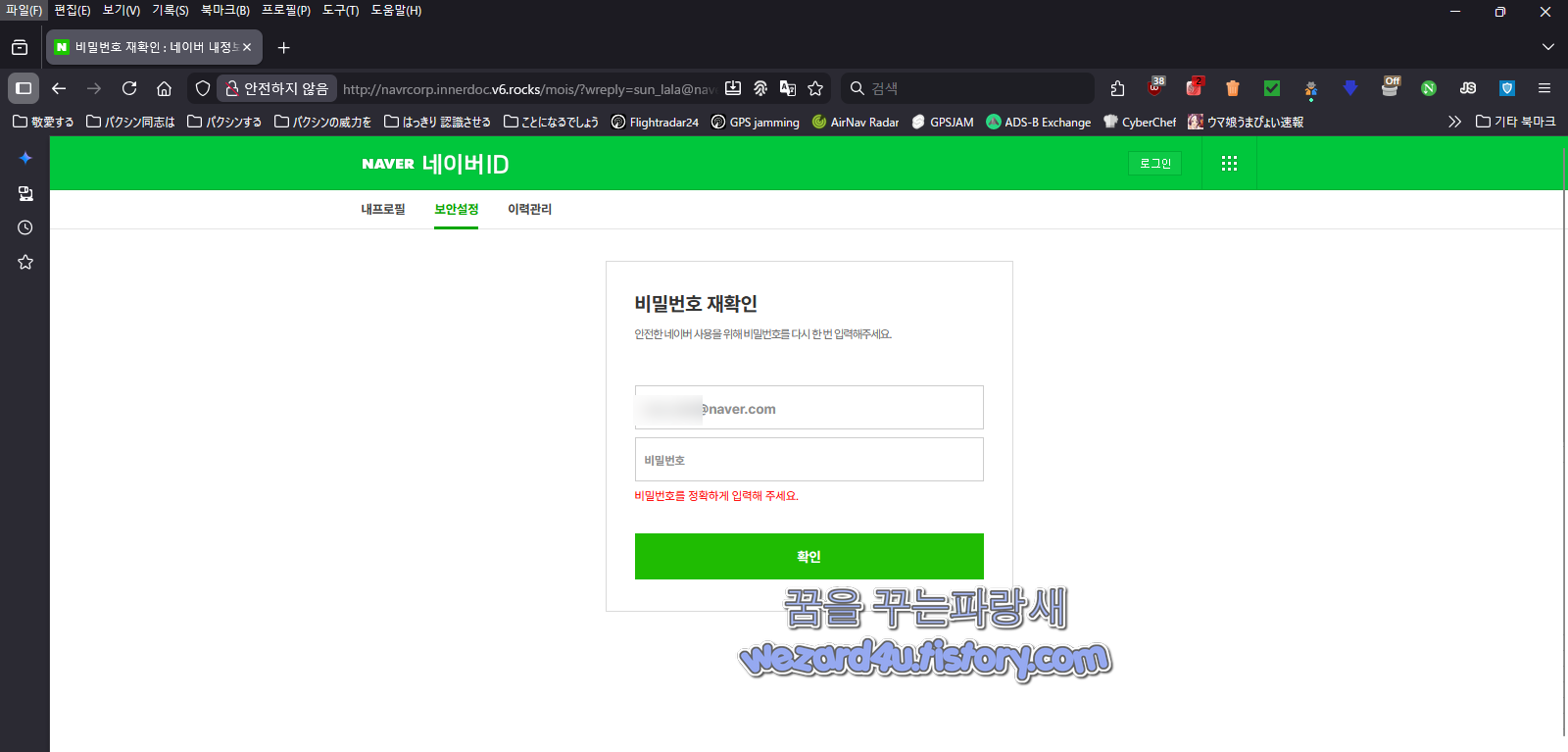Open the 편집(E) menu
The height and width of the screenshot is (752, 1568).
73,11
